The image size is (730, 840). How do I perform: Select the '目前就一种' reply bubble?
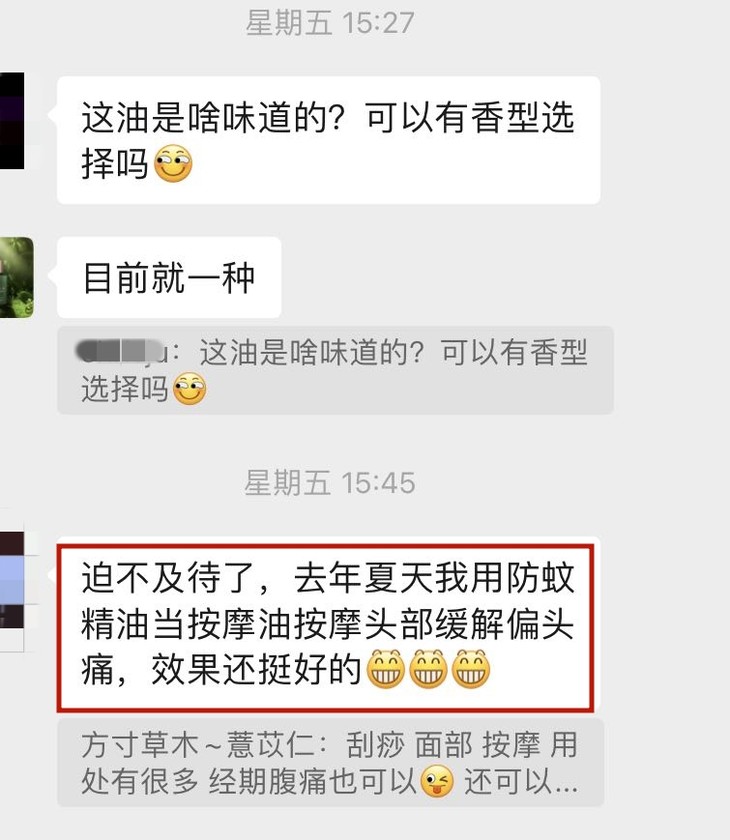click(169, 278)
